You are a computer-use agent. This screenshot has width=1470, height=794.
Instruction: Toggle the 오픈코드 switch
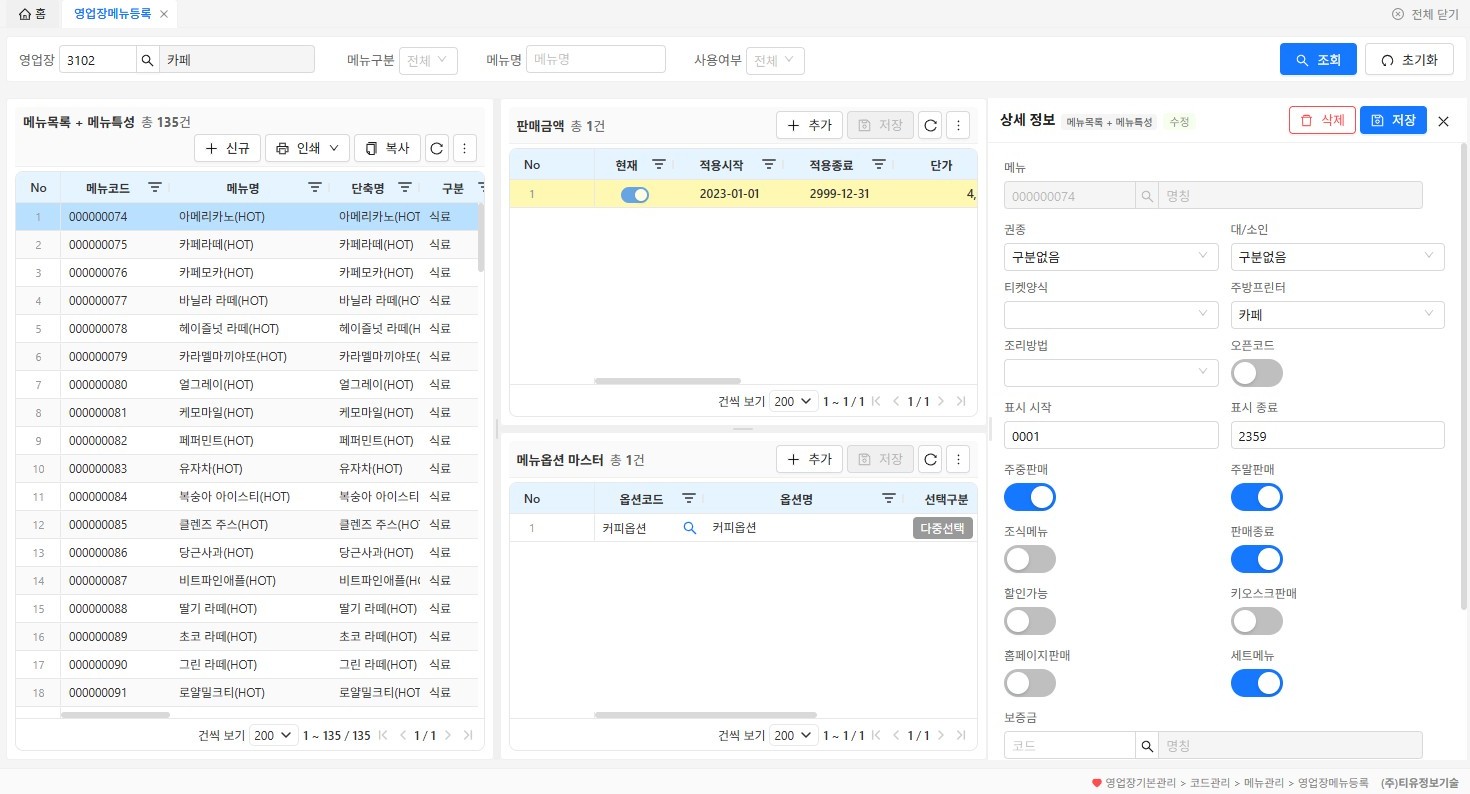point(1257,373)
